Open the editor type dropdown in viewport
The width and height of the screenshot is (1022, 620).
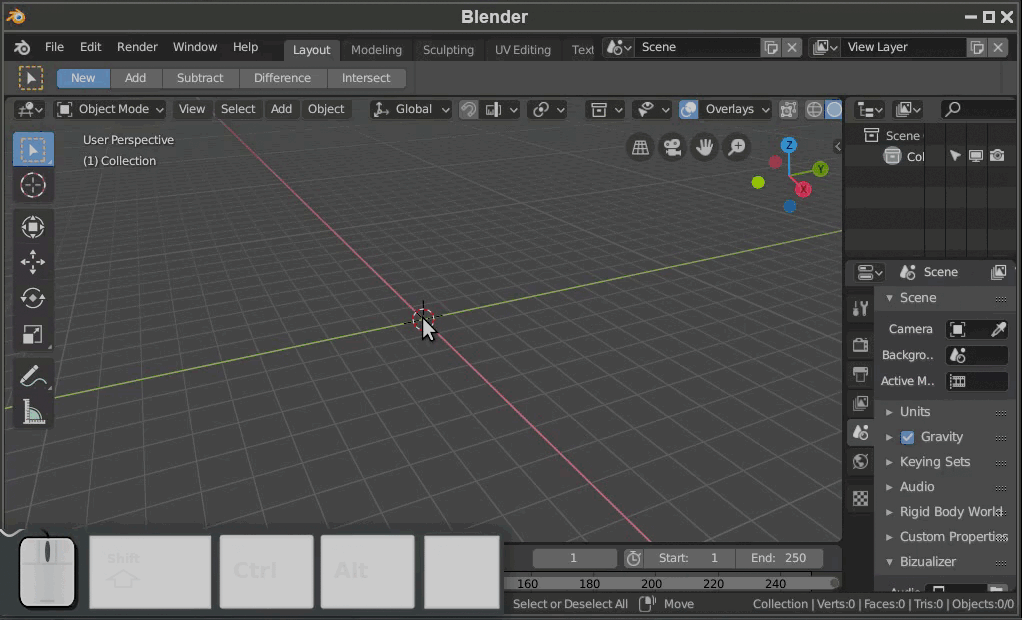29,110
